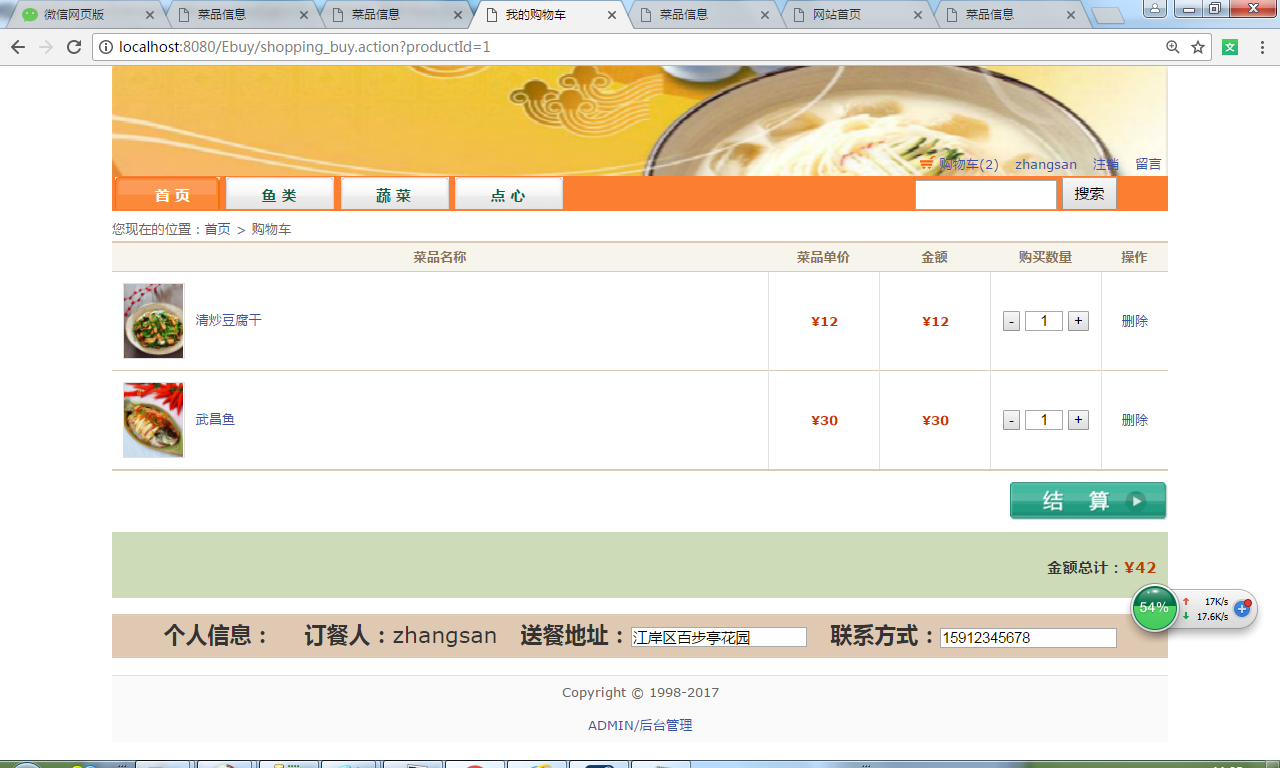Decrease quantity of 武昌鱼

[1011, 420]
